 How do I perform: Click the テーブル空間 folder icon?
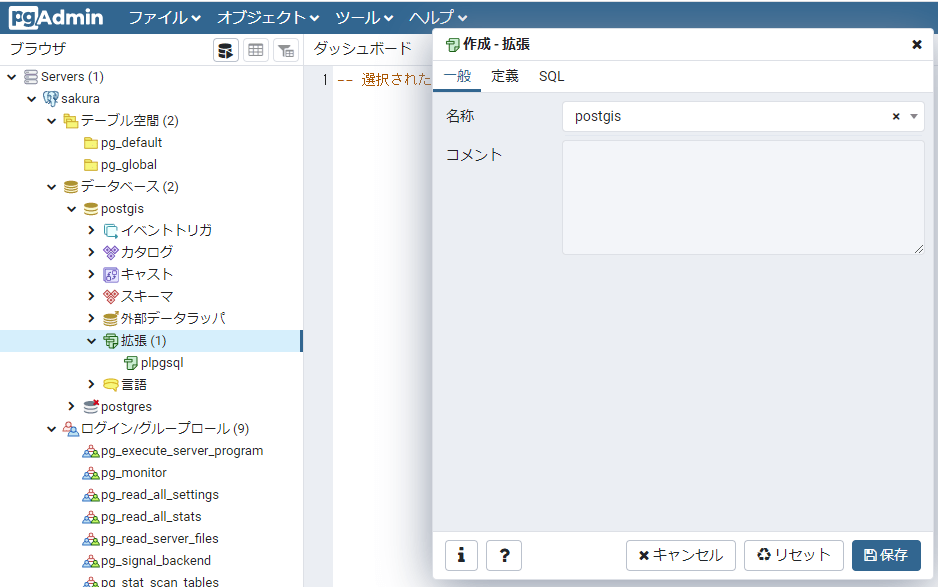point(71,121)
